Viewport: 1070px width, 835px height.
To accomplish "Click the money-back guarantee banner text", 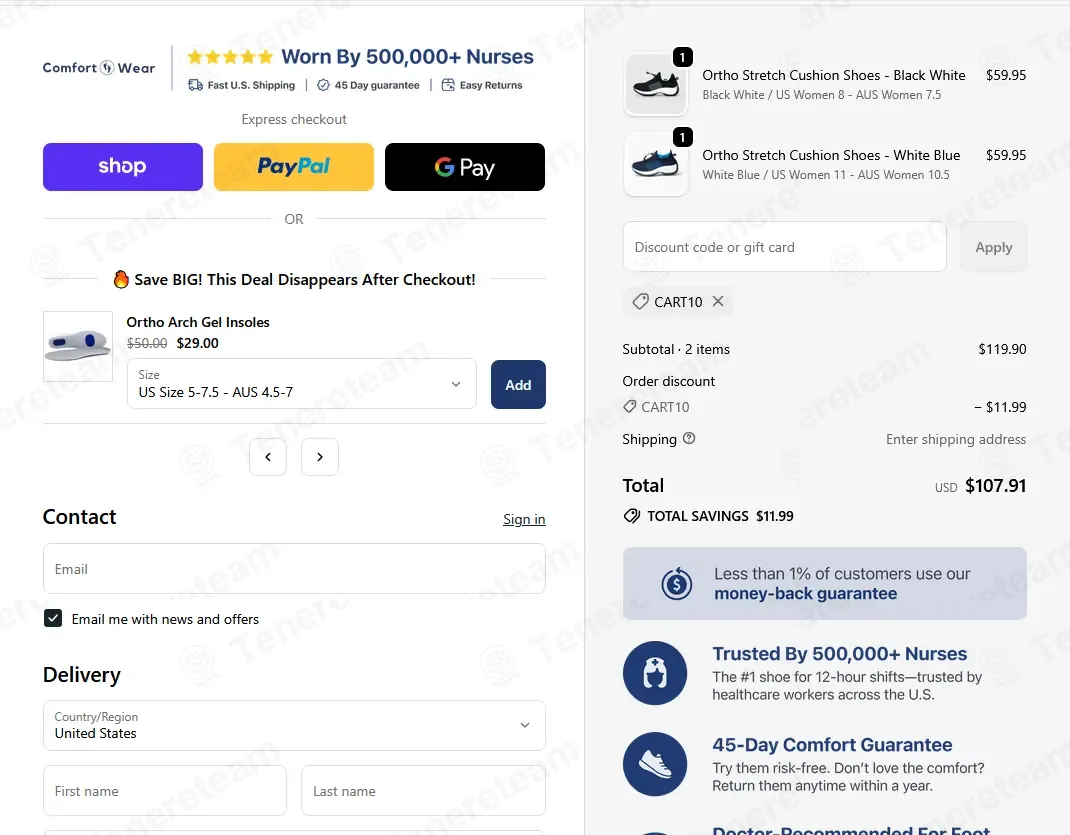I will tap(842, 583).
